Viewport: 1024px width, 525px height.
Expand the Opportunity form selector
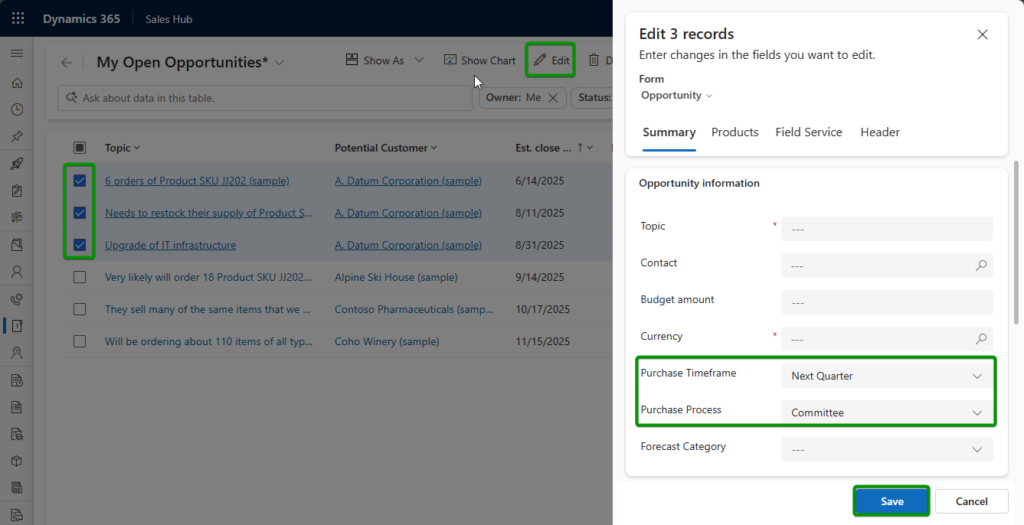pos(677,95)
